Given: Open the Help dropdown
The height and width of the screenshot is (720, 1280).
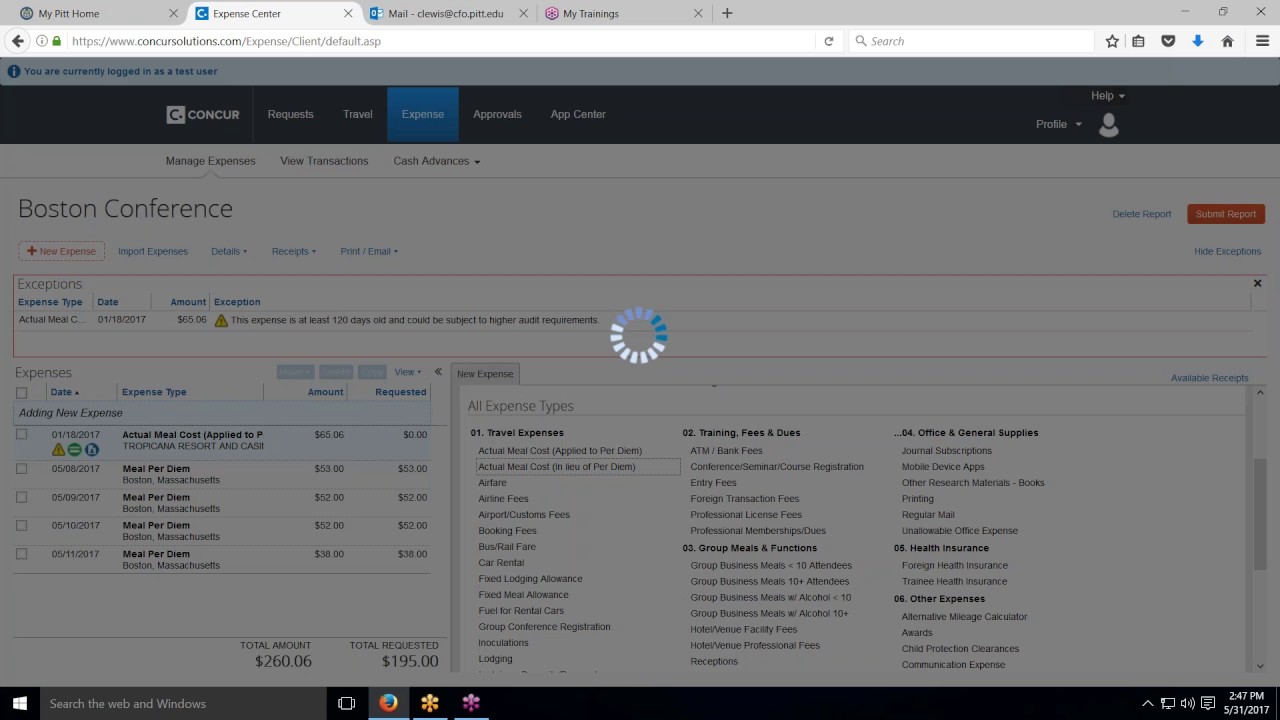Looking at the screenshot, I should 1108,96.
